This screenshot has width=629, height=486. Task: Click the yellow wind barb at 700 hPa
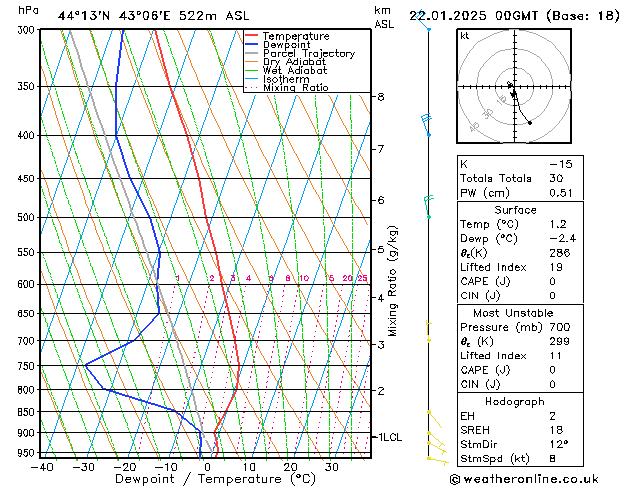(x=428, y=331)
